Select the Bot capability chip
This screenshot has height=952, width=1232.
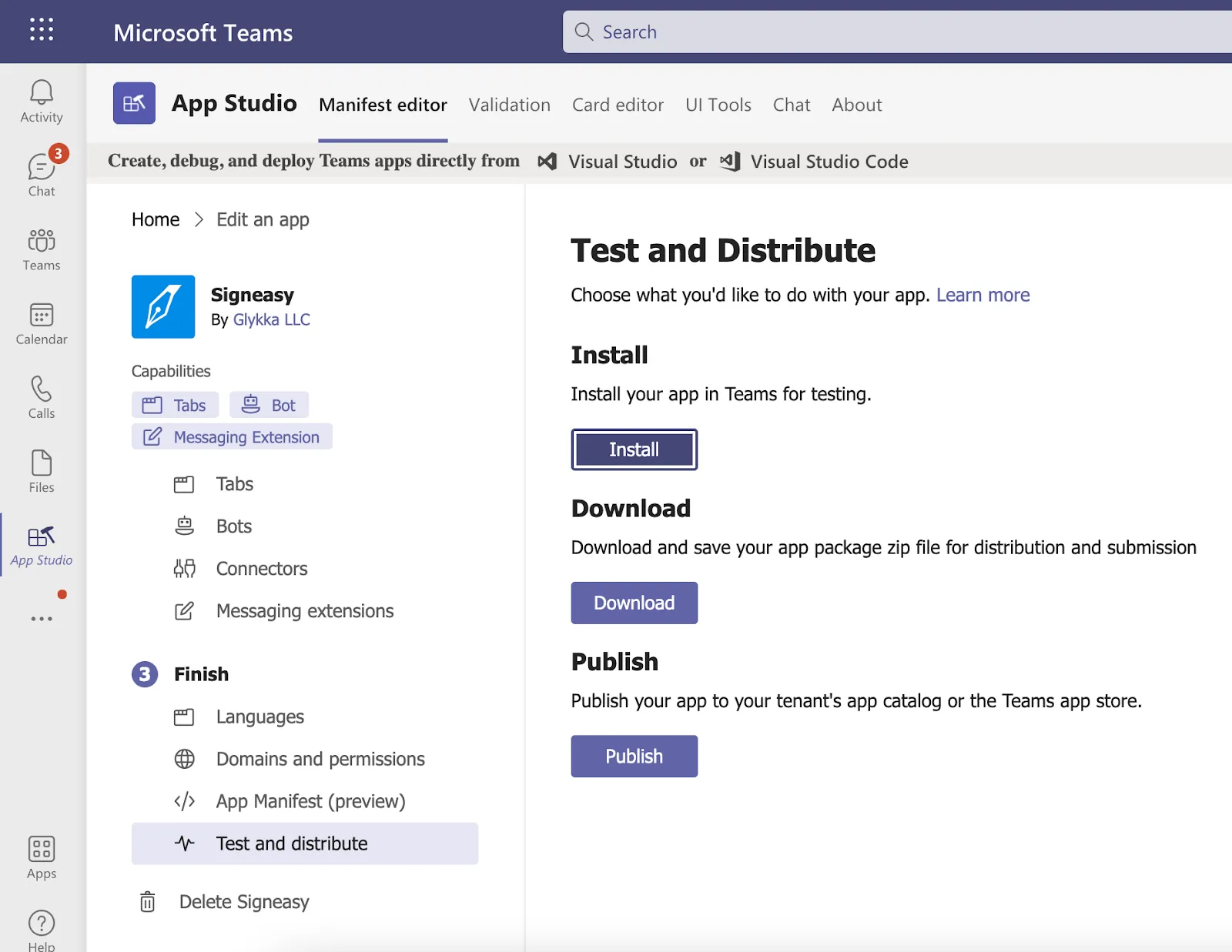click(269, 405)
